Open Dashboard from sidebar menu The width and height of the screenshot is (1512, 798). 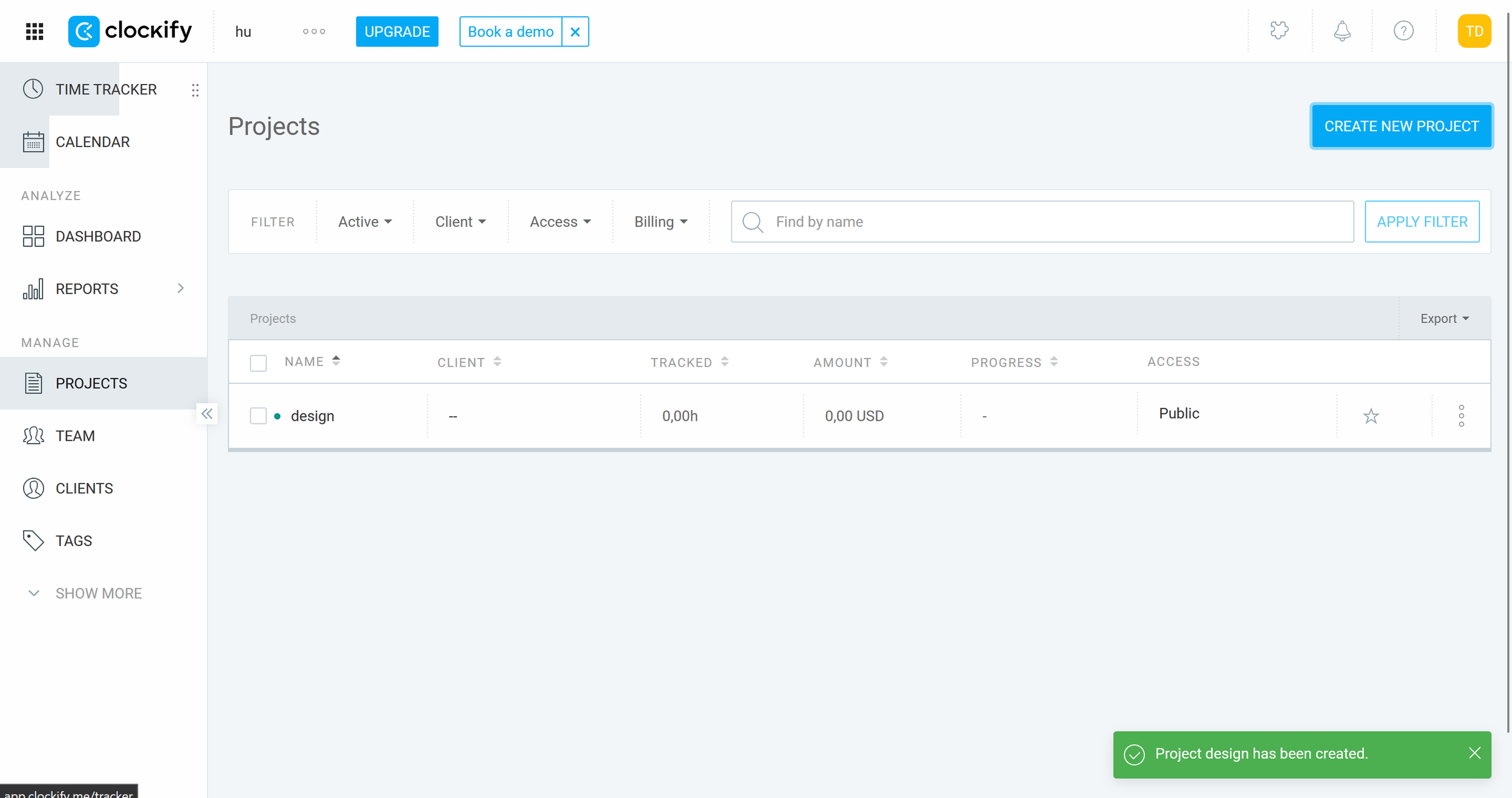click(x=98, y=236)
